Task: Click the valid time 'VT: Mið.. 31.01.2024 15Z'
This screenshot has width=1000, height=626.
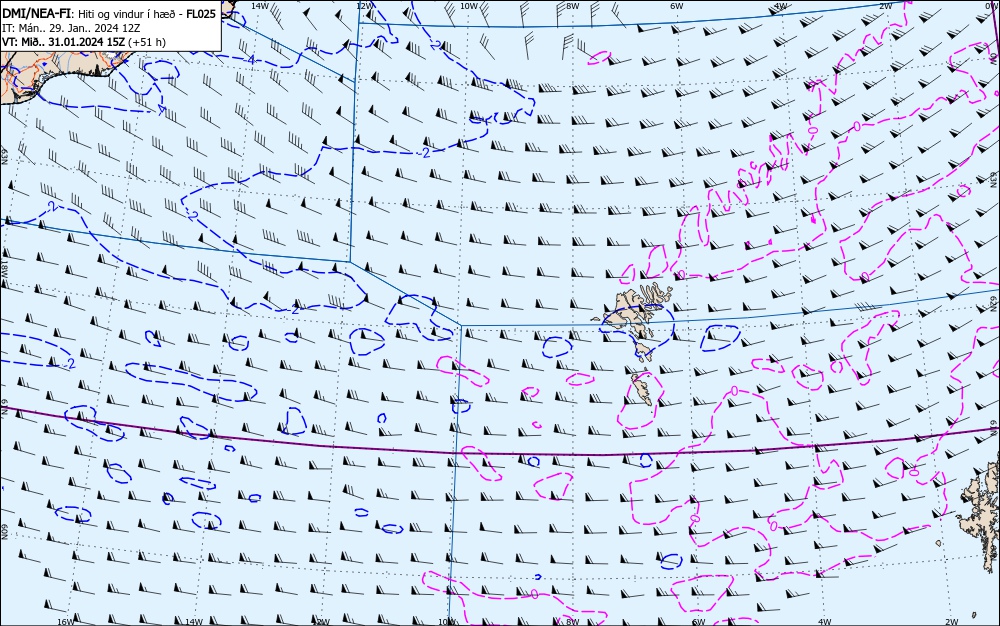Action: (x=63, y=42)
